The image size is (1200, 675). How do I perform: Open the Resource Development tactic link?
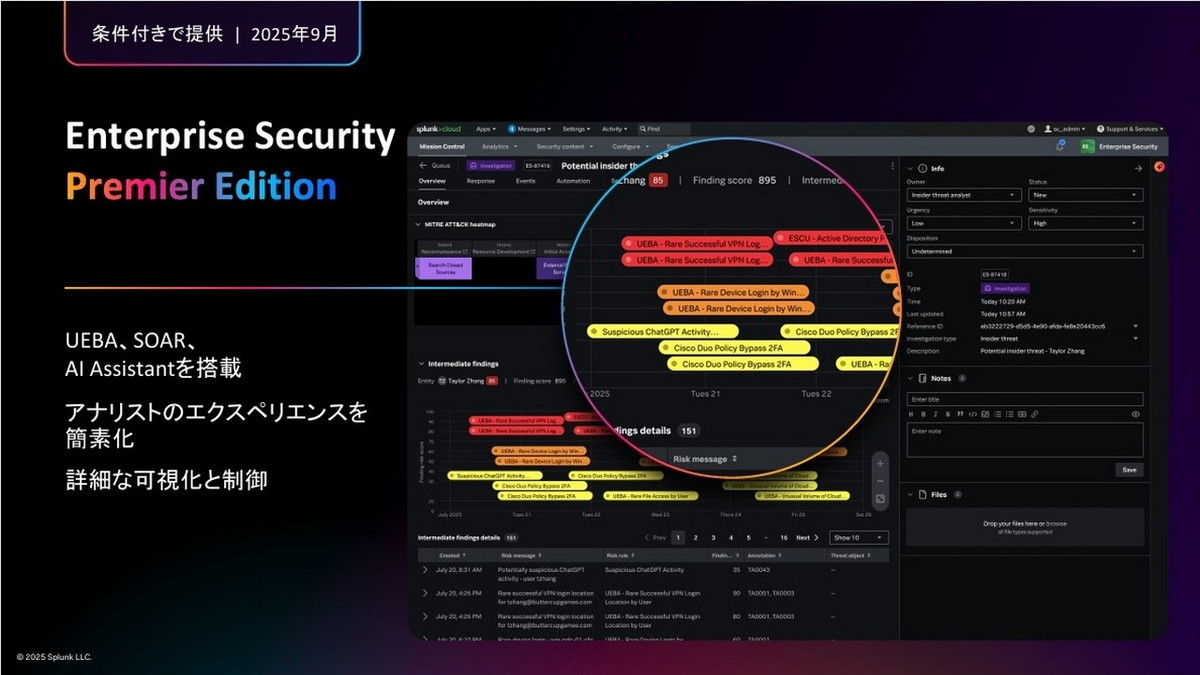pos(504,251)
